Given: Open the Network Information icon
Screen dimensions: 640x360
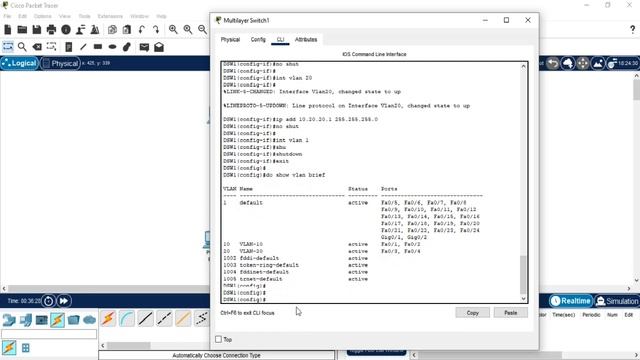Looking at the screenshot, I should [66, 29].
